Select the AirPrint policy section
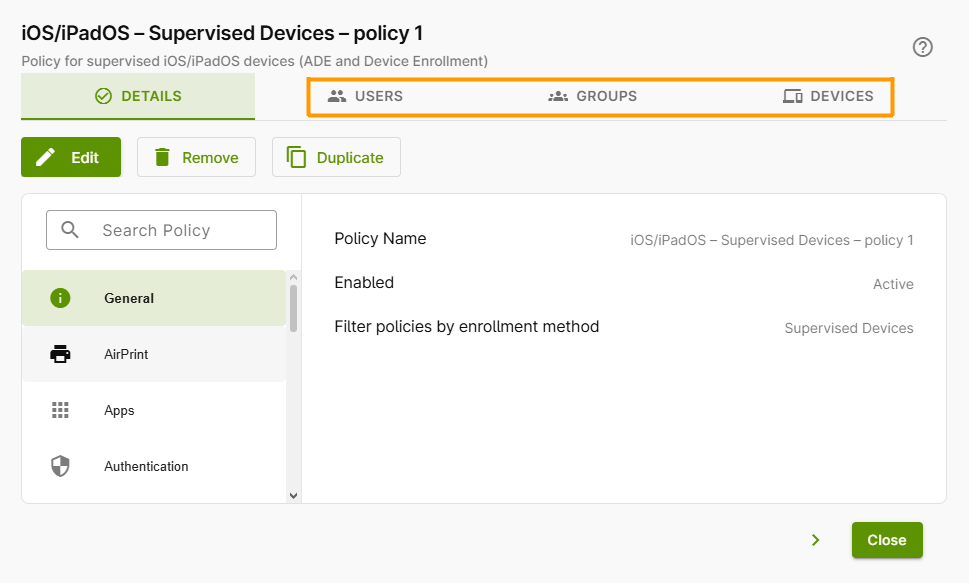 [x=154, y=354]
